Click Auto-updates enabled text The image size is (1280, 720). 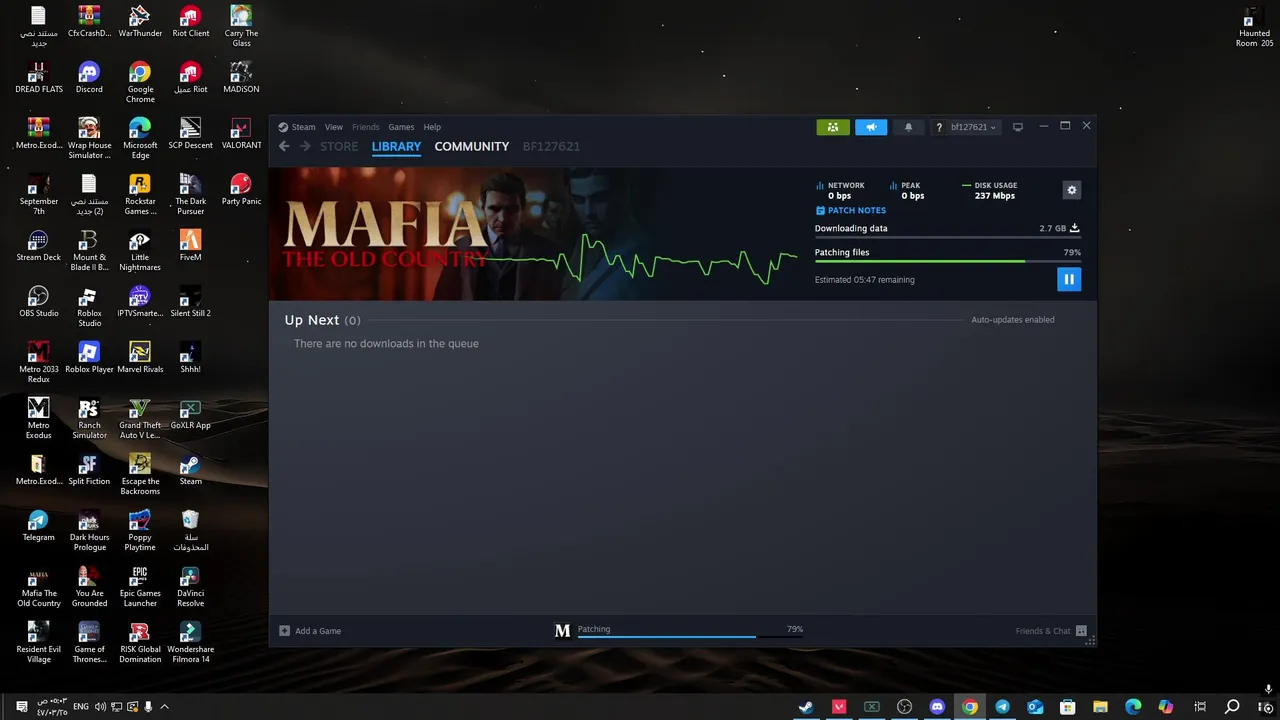click(x=1013, y=320)
